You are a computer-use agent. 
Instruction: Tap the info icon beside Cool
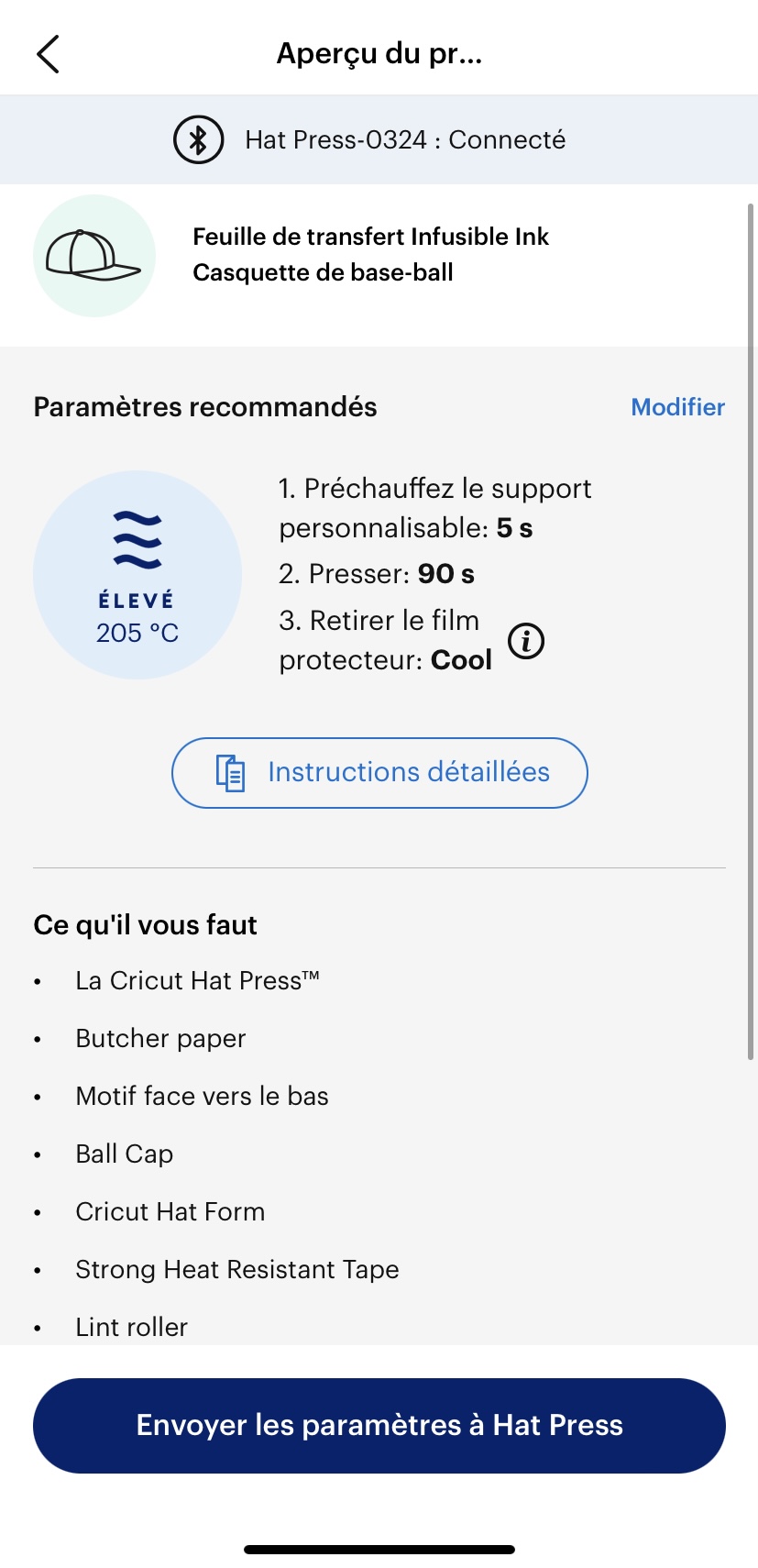[526, 641]
